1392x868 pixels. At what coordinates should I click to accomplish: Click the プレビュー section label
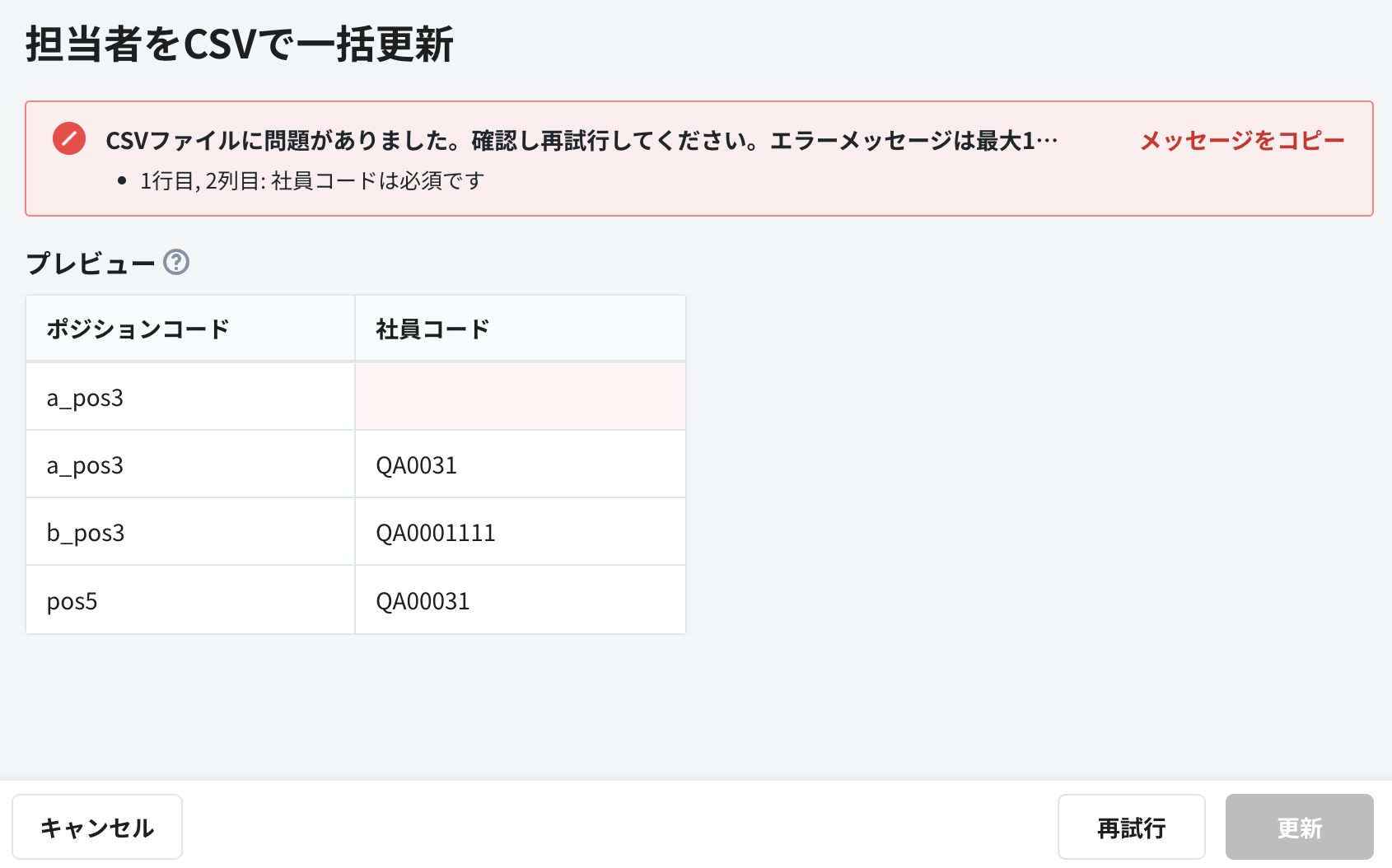click(91, 262)
